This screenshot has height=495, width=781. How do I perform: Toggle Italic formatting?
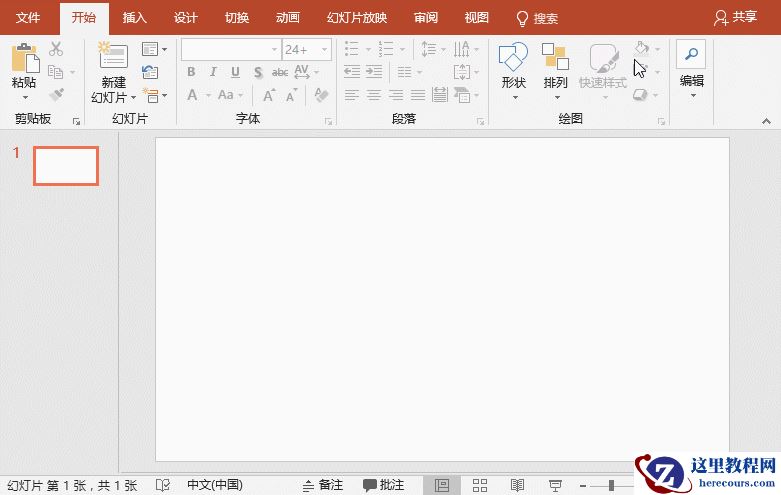click(213, 72)
